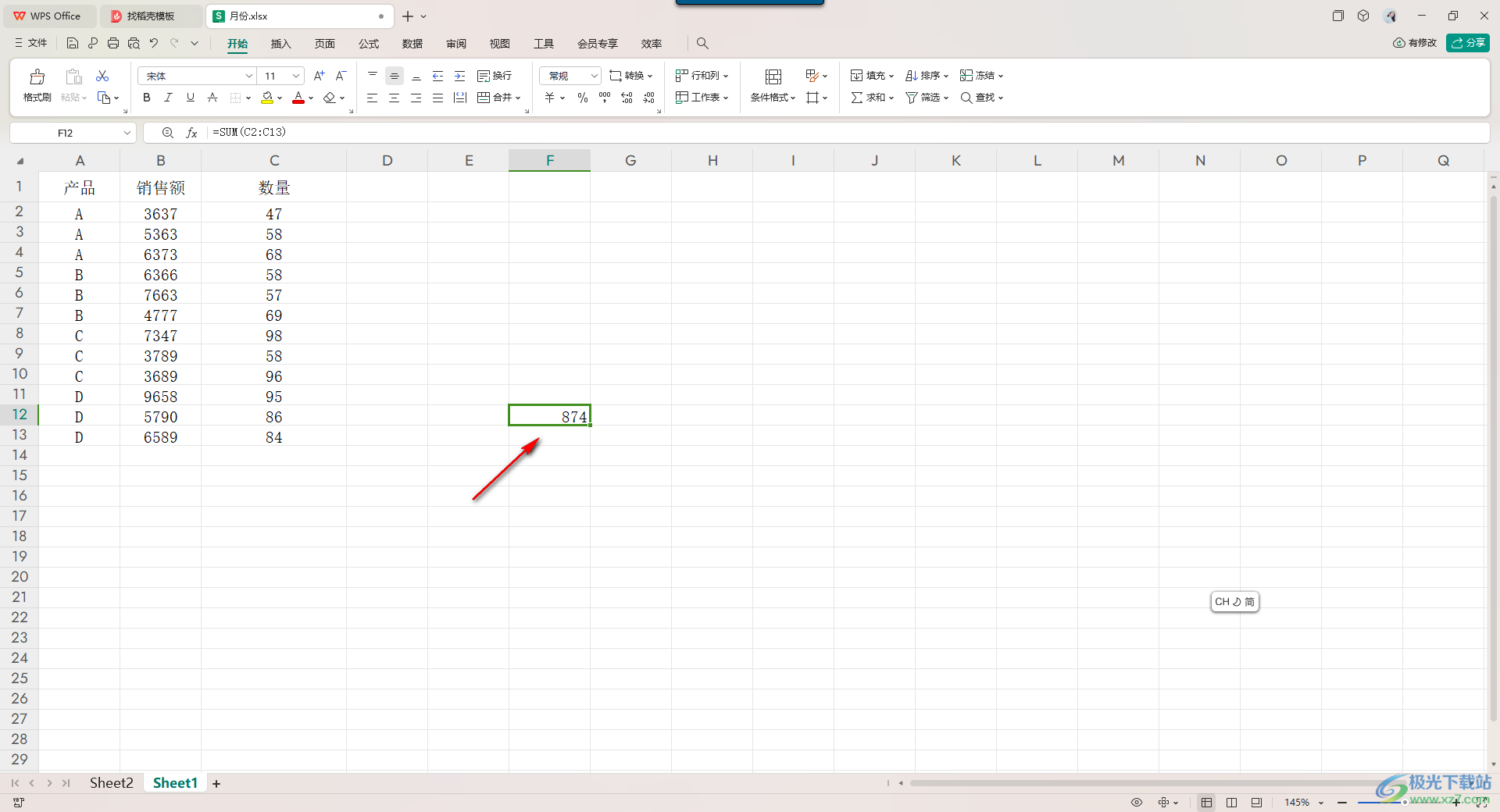Click the zoom in plus icon

(x=1456, y=802)
